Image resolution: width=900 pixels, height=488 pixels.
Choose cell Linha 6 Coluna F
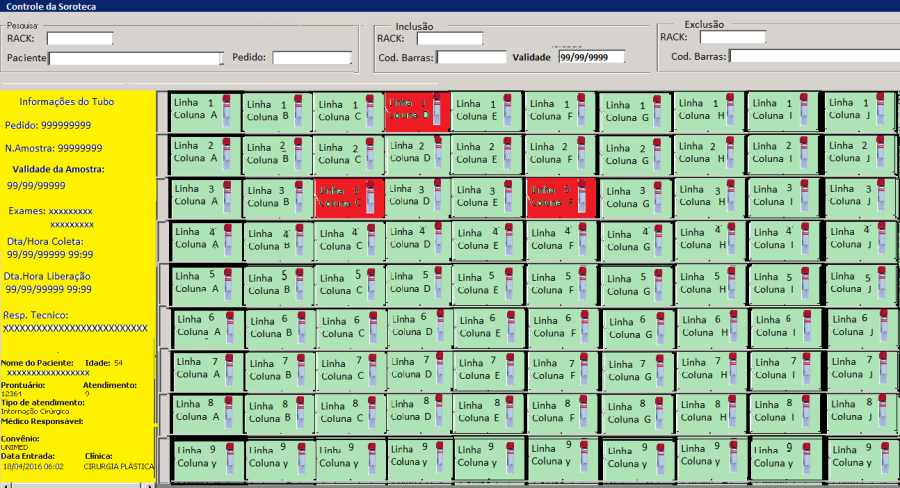pyautogui.click(x=563, y=328)
